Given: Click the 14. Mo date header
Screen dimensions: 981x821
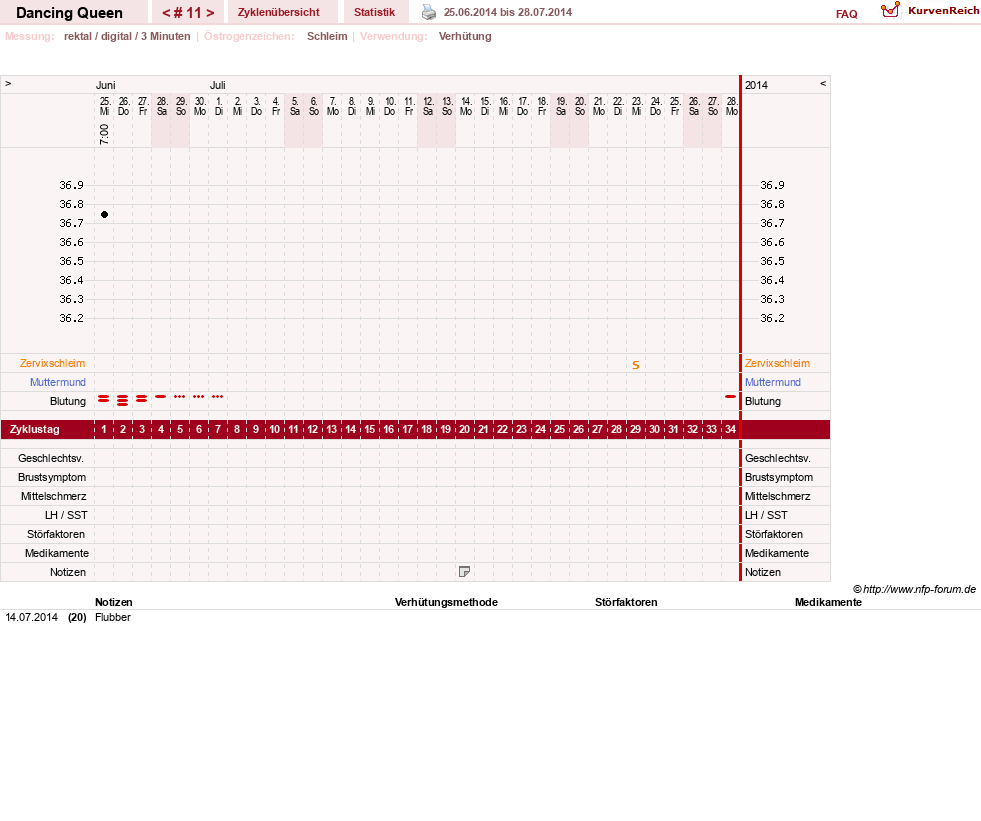Looking at the screenshot, I should tap(466, 106).
